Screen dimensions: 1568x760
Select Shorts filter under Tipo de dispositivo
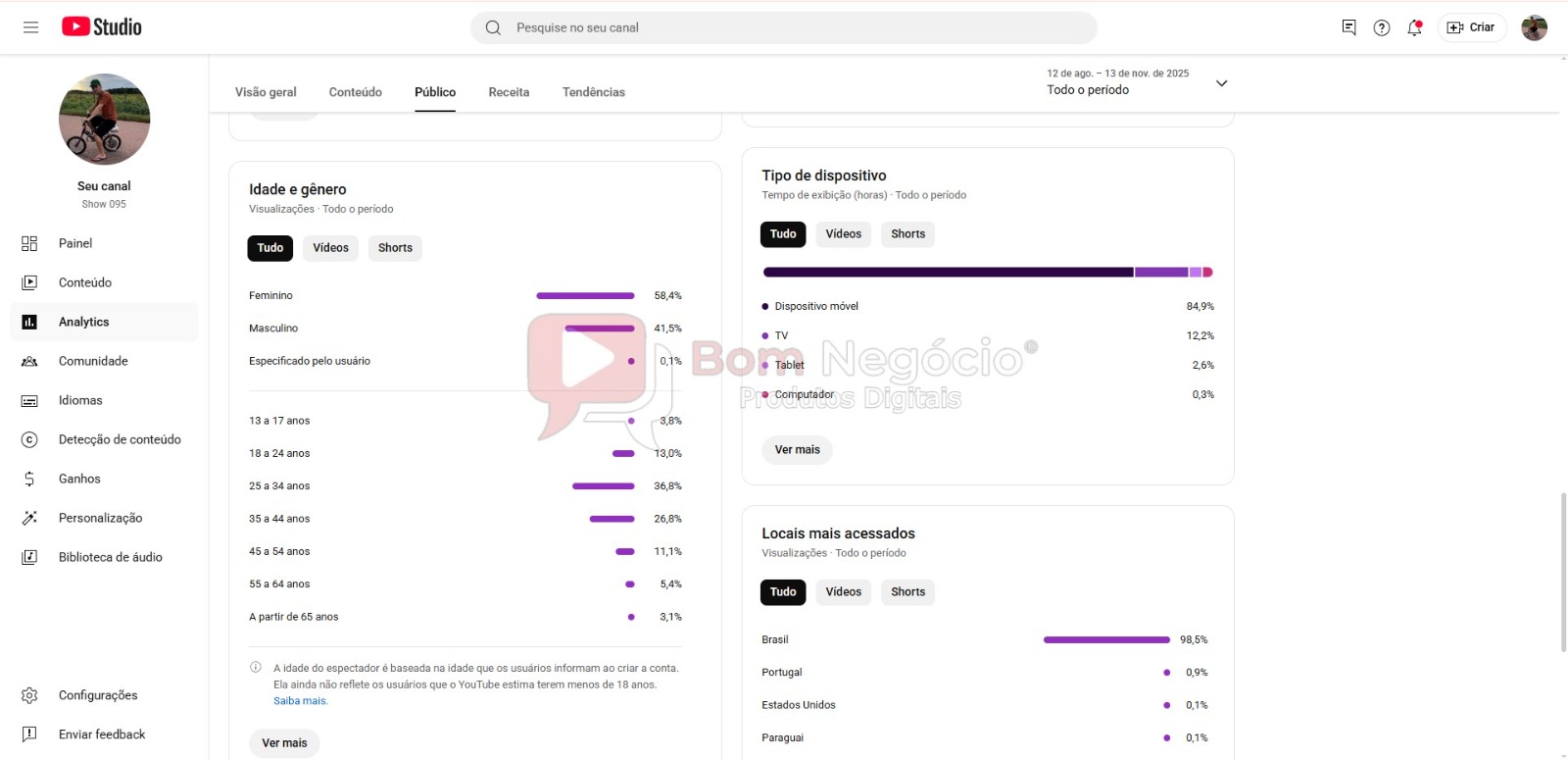[907, 234]
